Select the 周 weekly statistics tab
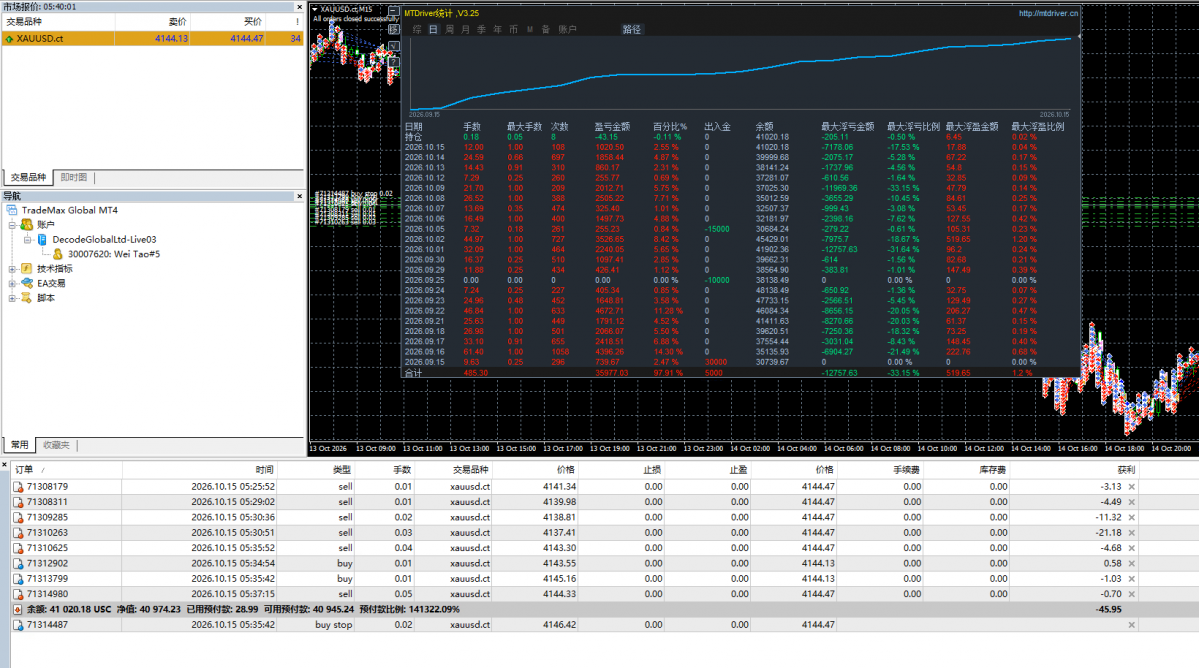 [x=450, y=30]
